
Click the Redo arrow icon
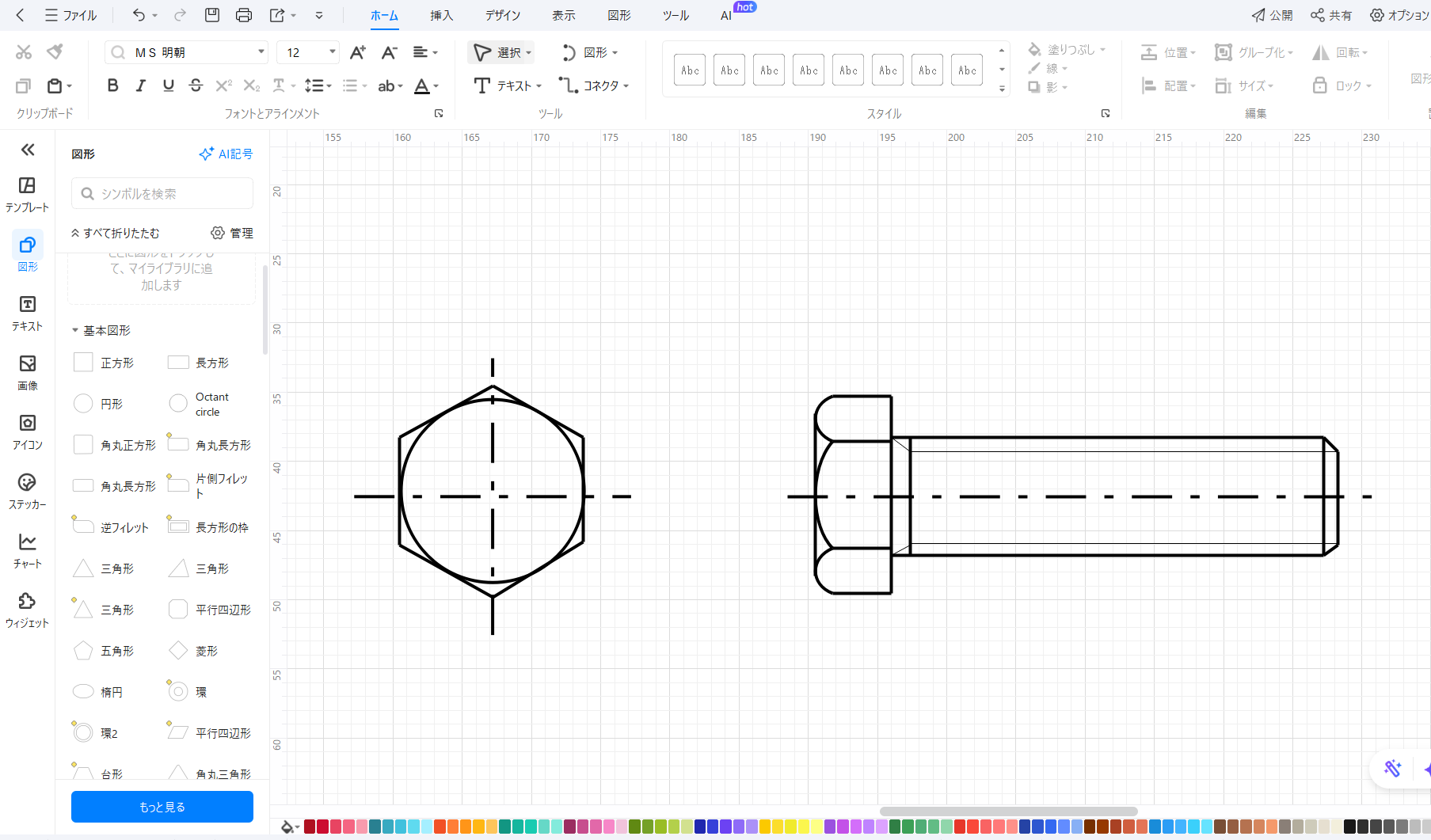pos(181,15)
